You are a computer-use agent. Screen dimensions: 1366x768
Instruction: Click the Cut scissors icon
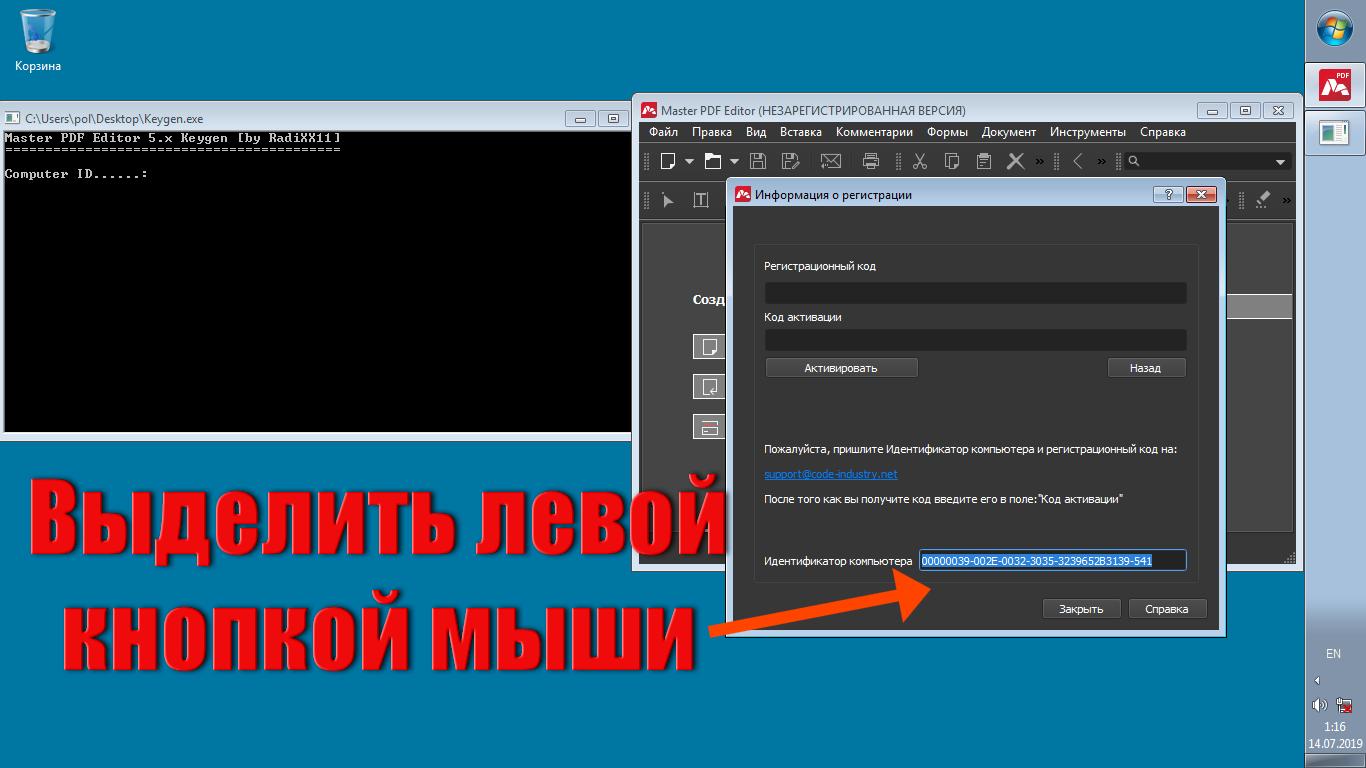[x=920, y=161]
